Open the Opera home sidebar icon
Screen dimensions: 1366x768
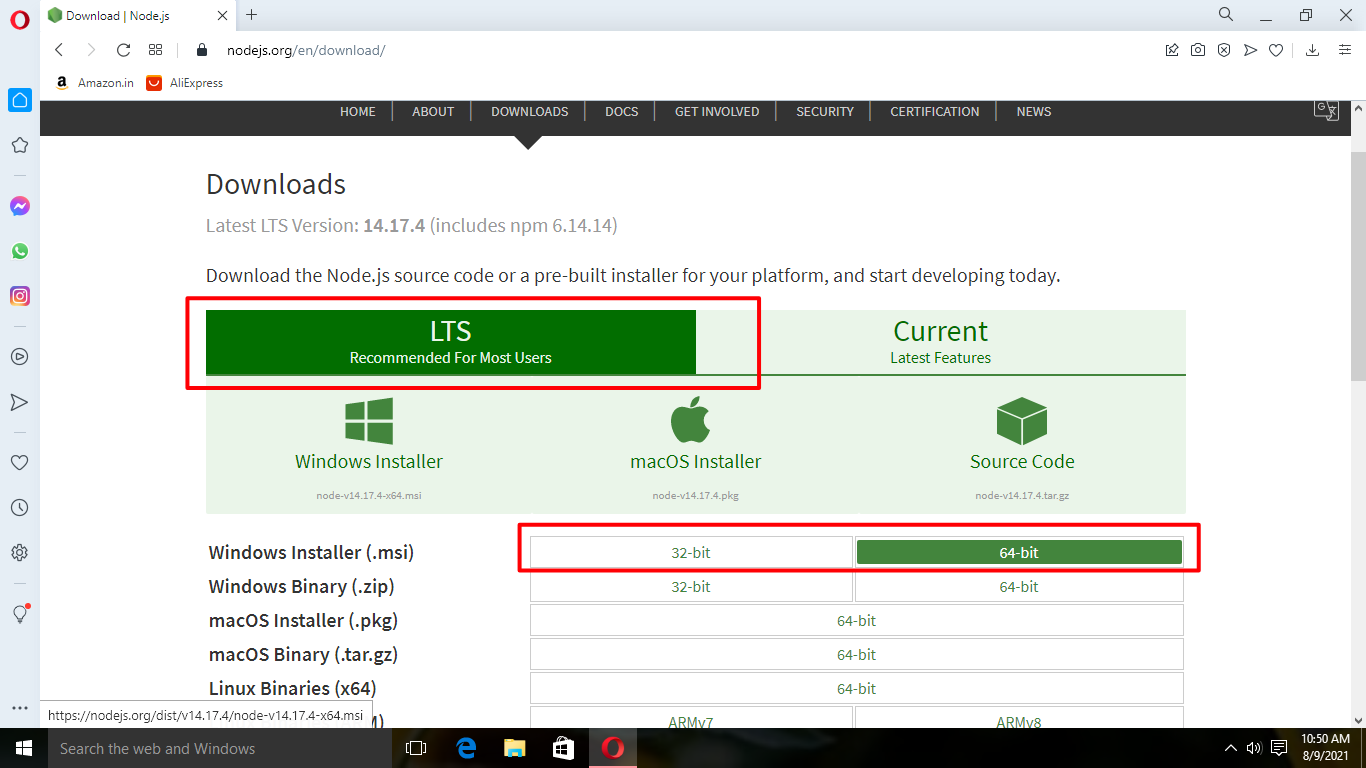(20, 100)
